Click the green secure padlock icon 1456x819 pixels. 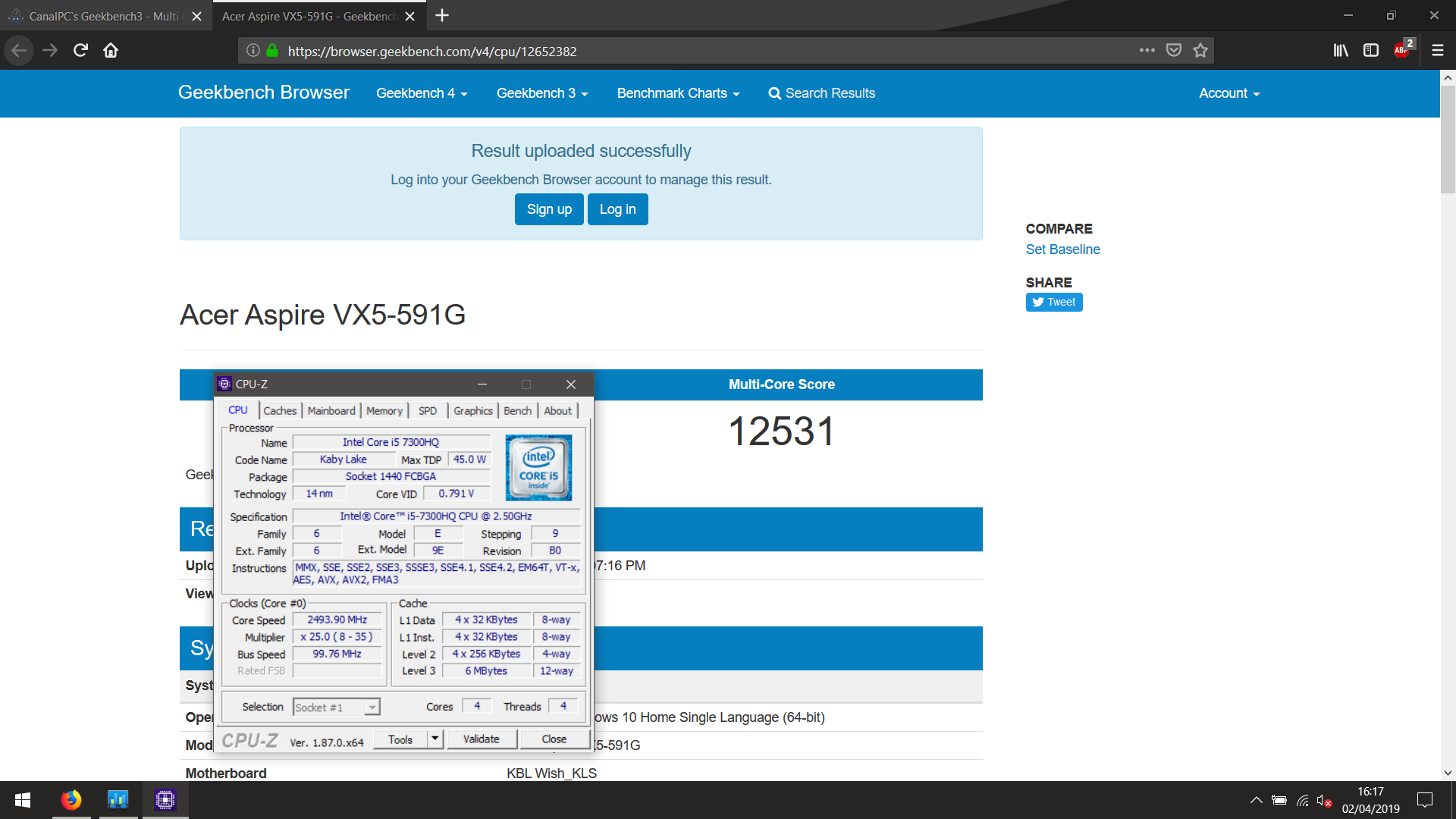272,51
